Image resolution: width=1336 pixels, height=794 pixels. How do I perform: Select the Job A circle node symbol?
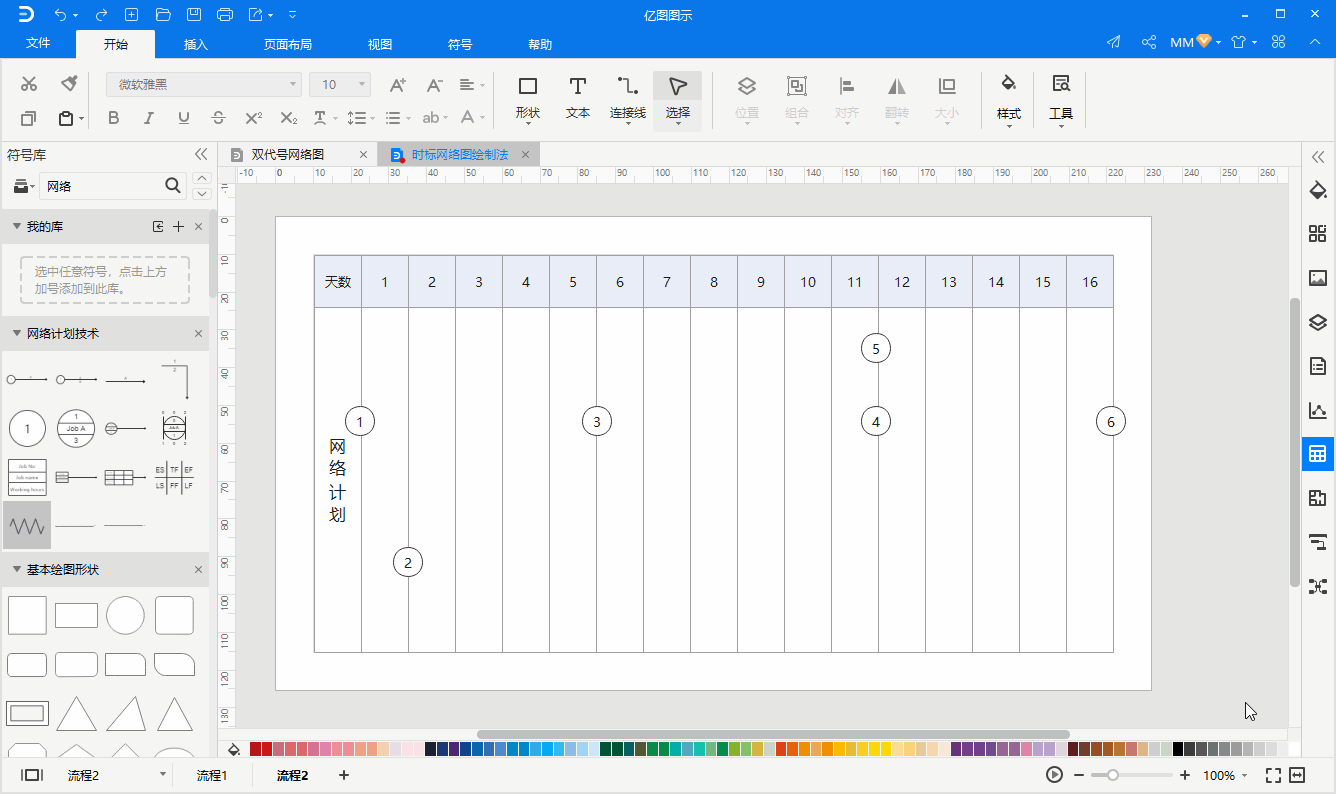tap(76, 428)
